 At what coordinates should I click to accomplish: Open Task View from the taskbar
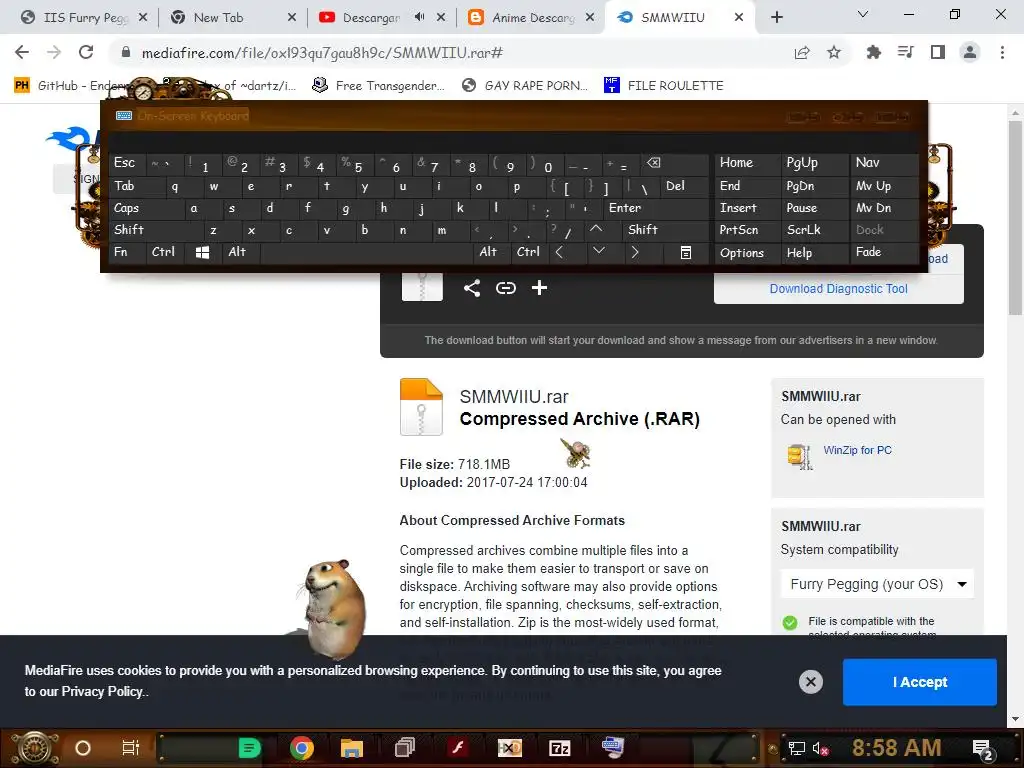[x=131, y=748]
